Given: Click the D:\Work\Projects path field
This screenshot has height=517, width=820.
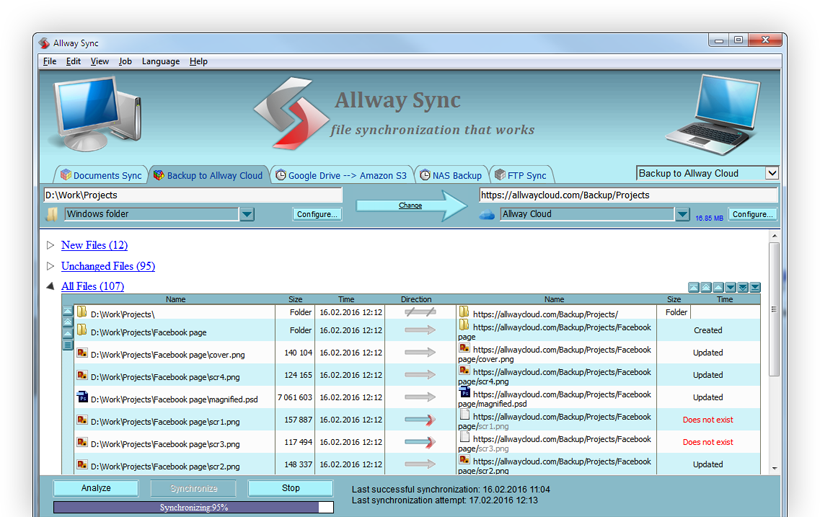Looking at the screenshot, I should point(193,195).
